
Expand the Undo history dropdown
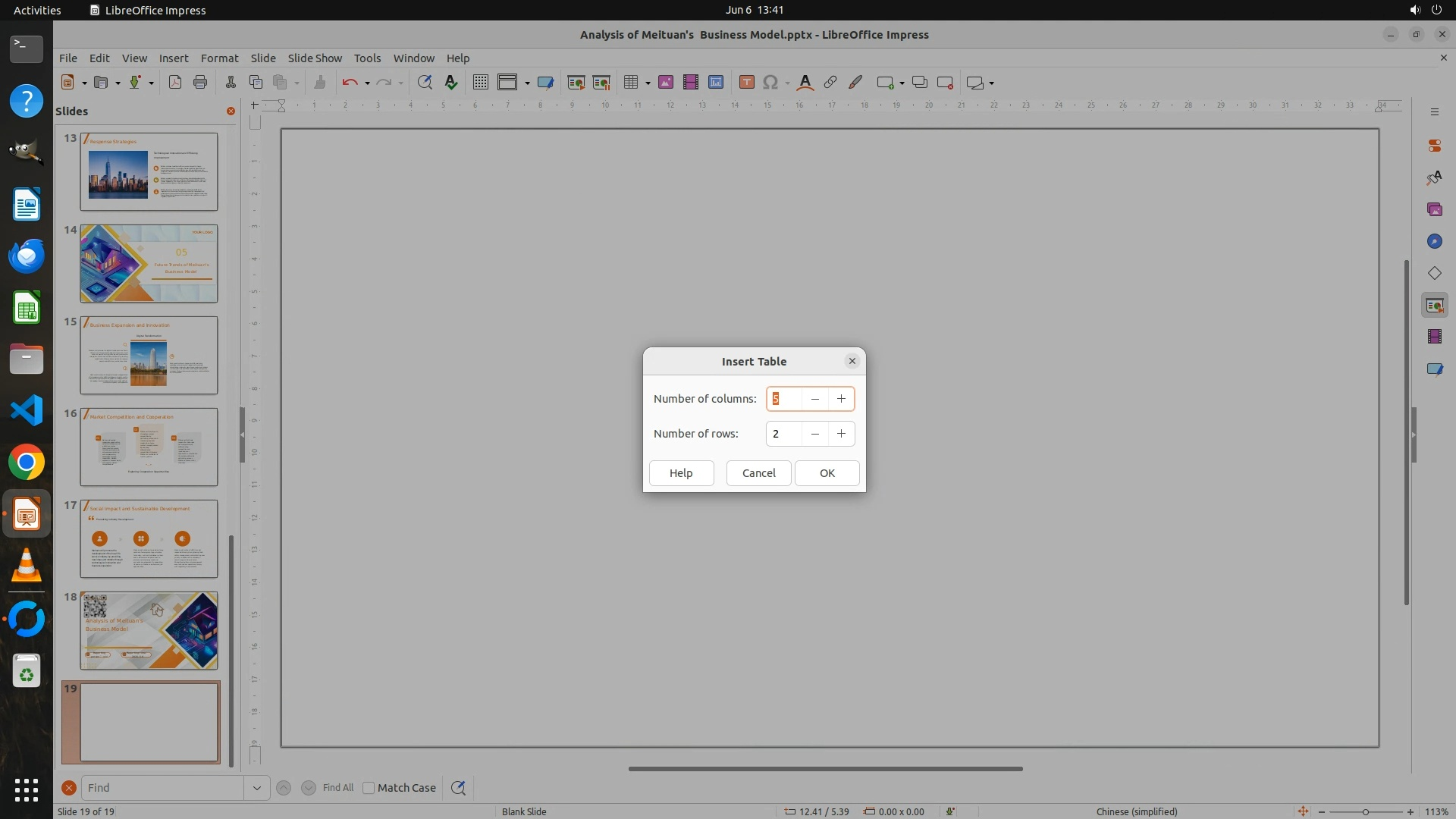(367, 83)
